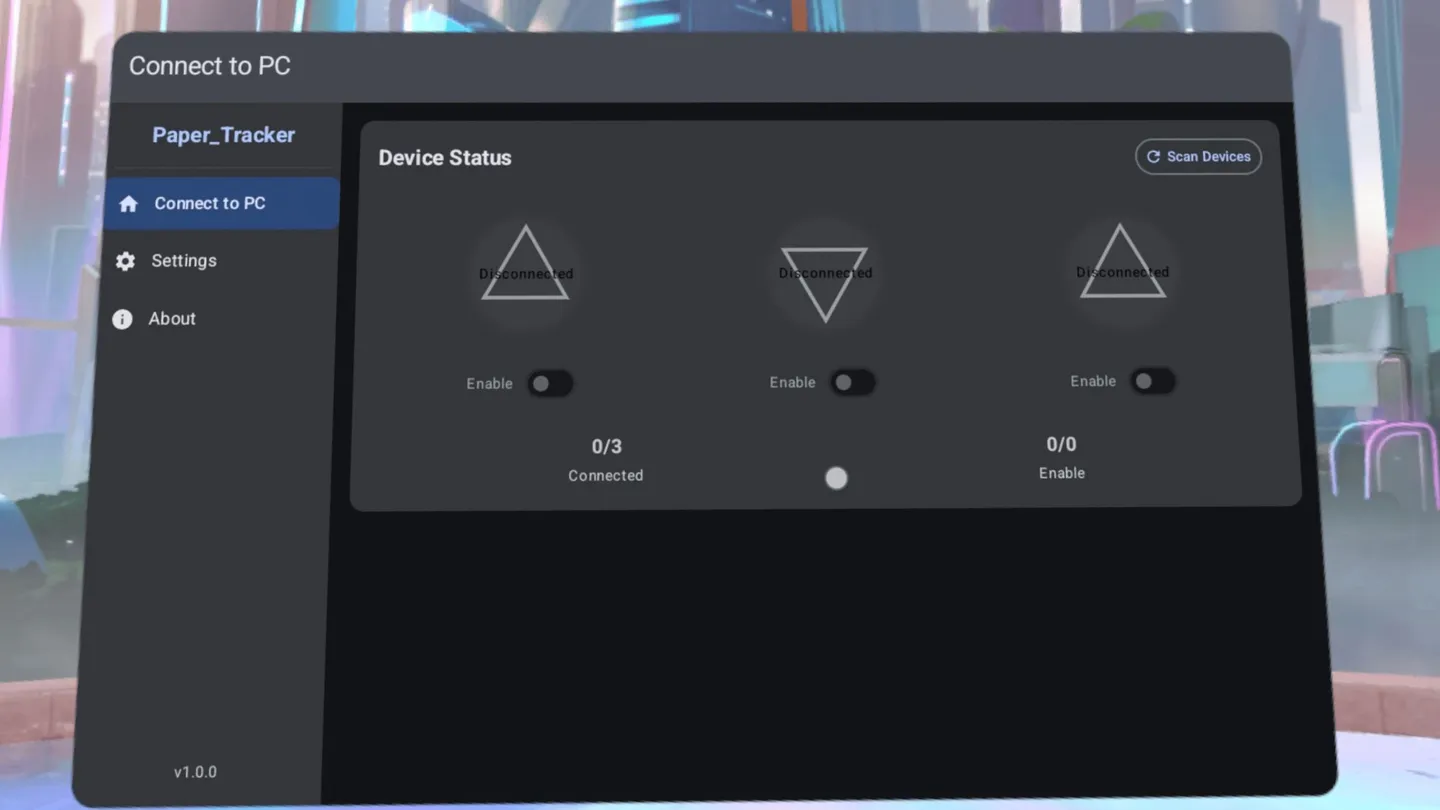
Task: Click the Paper_Tracker app title
Action: click(223, 135)
